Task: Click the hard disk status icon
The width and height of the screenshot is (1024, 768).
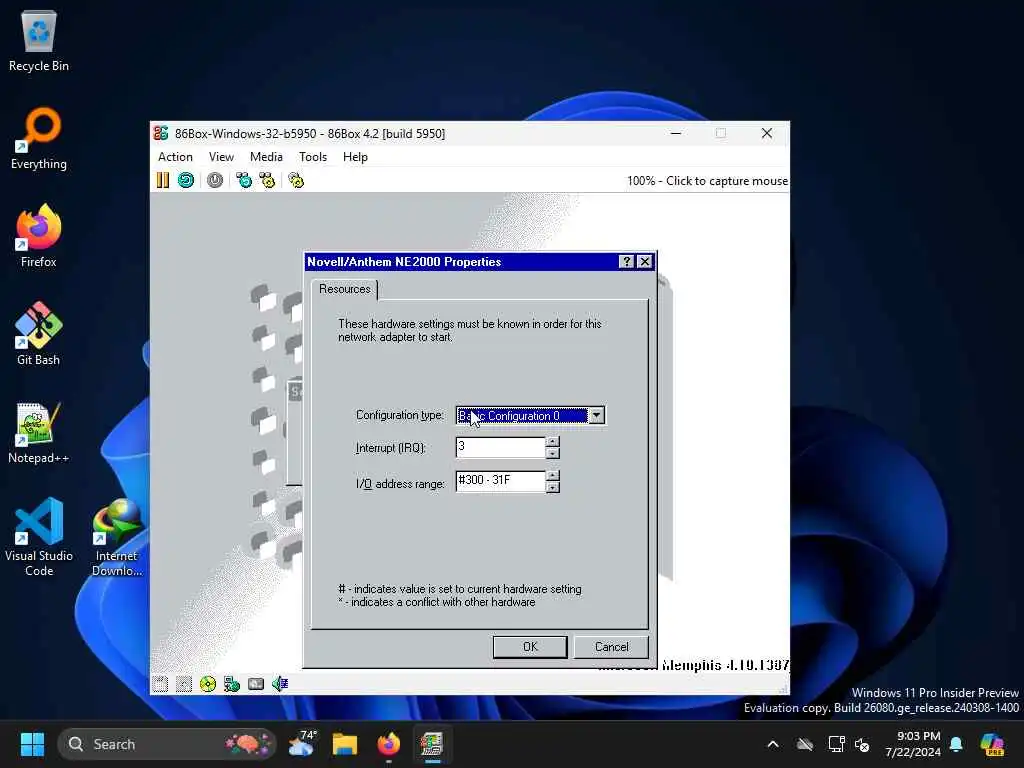Action: click(x=256, y=684)
